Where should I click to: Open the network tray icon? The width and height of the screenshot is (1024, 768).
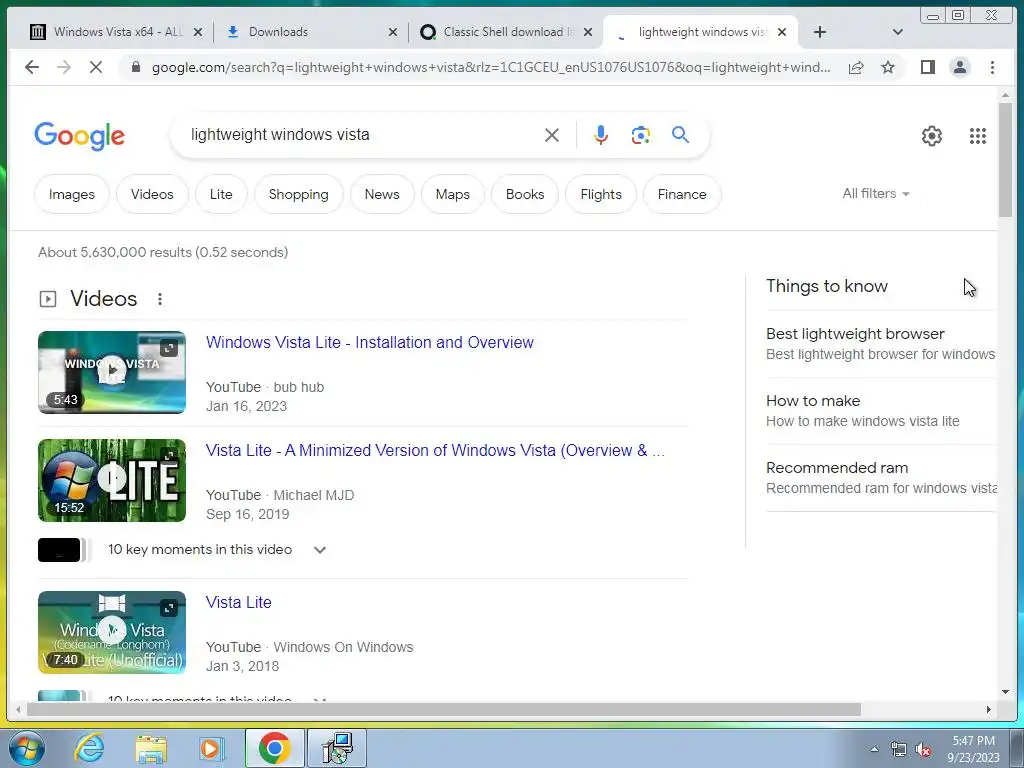click(898, 749)
